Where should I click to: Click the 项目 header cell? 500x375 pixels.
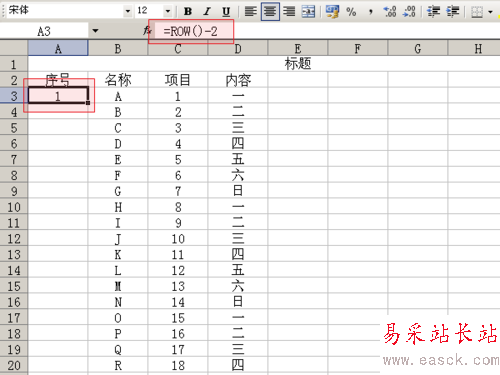pyautogui.click(x=178, y=80)
